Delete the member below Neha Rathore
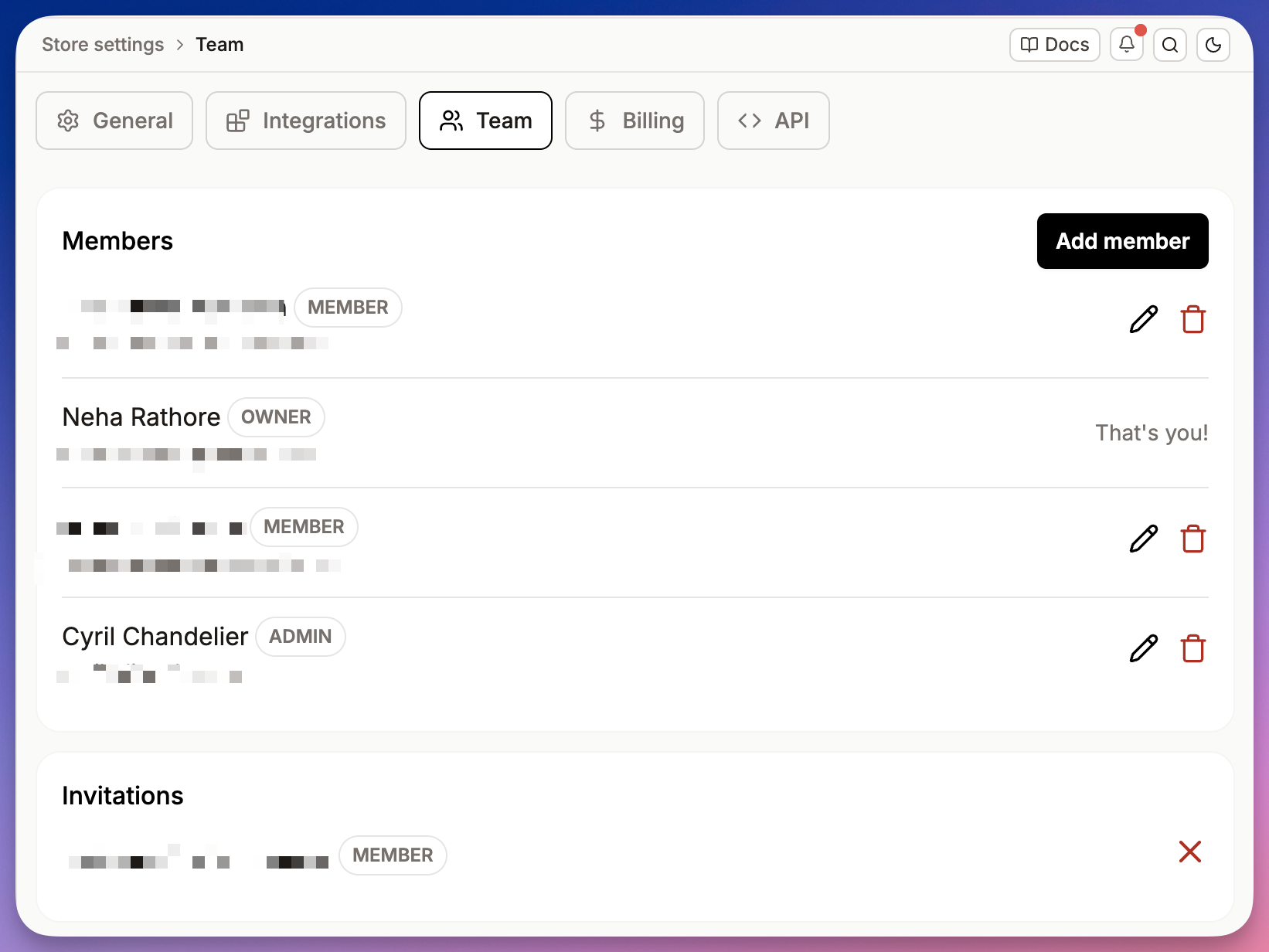Image resolution: width=1269 pixels, height=952 pixels. 1193,539
